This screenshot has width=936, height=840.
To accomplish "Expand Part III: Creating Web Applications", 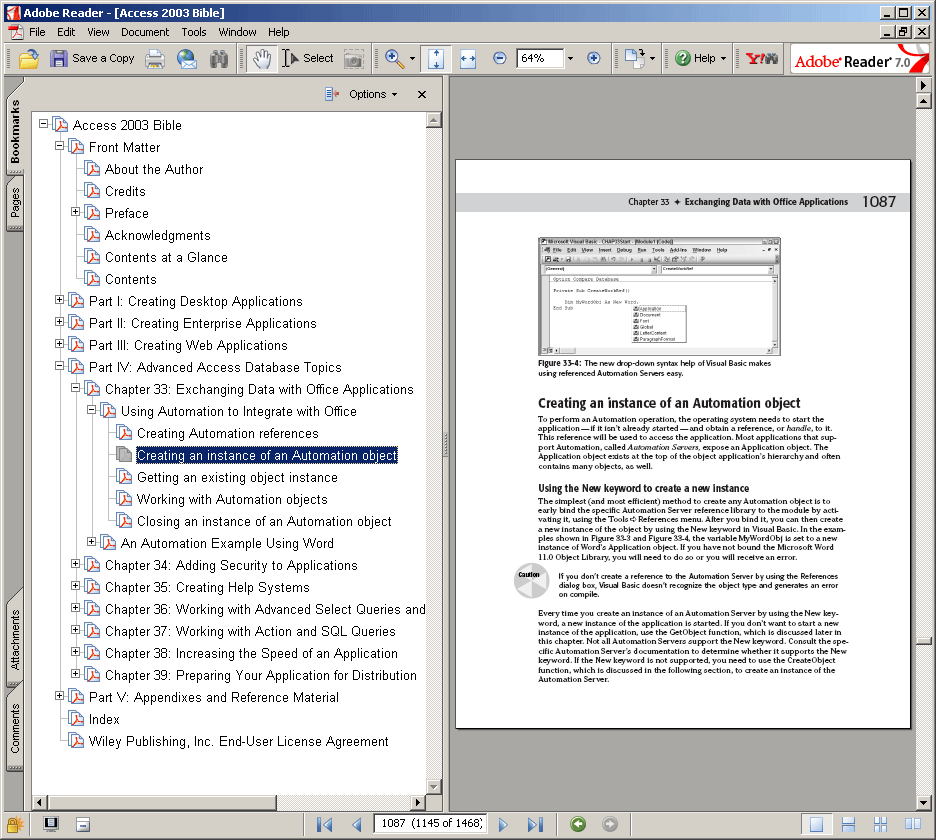I will [59, 344].
